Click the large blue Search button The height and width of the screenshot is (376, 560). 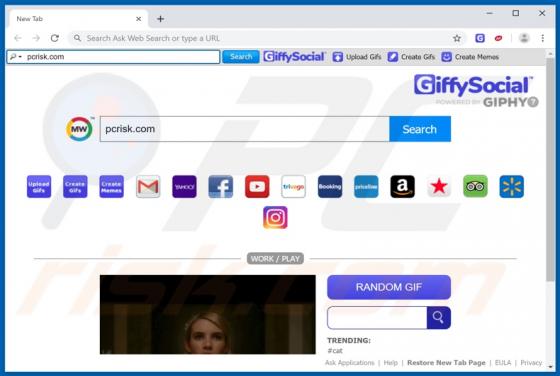click(x=420, y=129)
